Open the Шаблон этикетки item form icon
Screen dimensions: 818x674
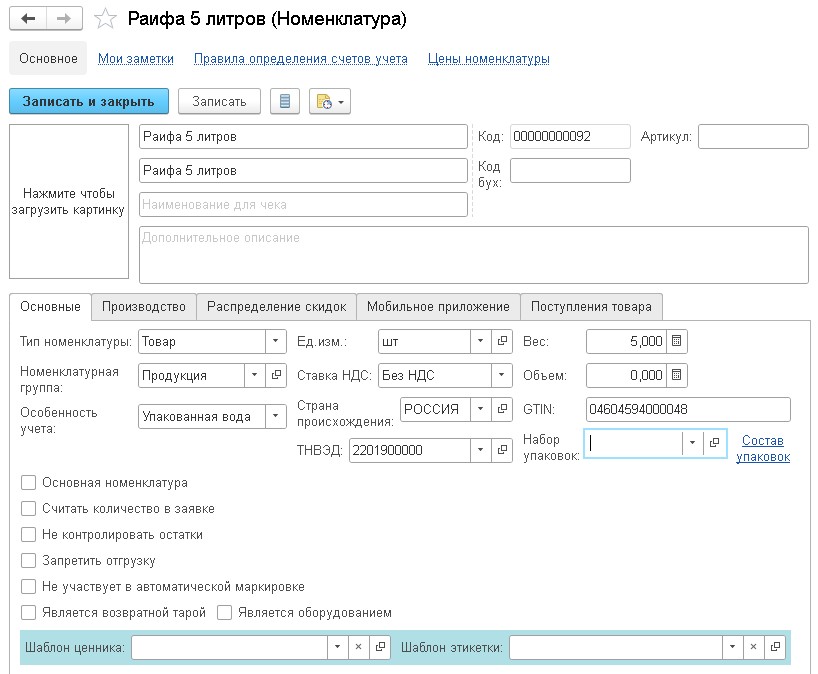coord(775,648)
